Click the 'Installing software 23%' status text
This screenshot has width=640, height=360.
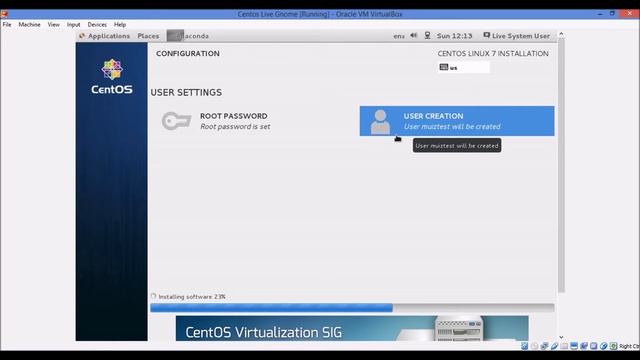(x=192, y=297)
